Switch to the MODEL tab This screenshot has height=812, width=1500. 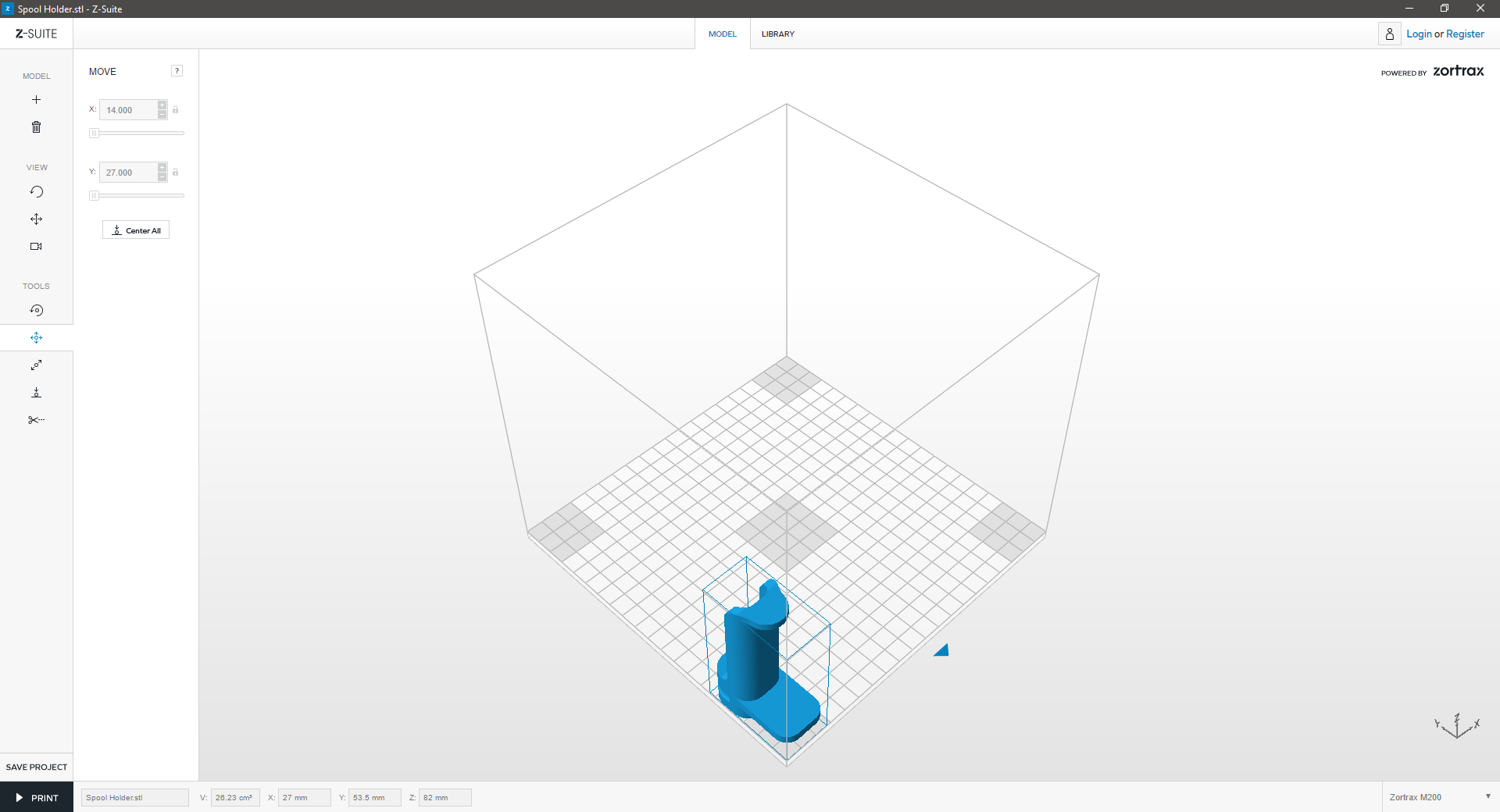(x=722, y=34)
